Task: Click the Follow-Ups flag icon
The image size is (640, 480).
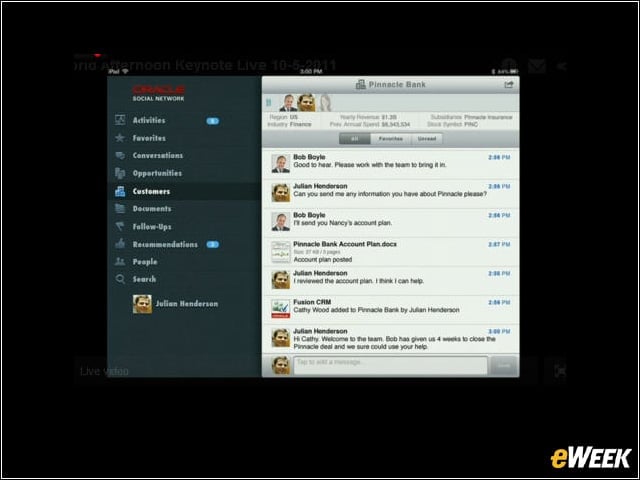Action: 120,226
